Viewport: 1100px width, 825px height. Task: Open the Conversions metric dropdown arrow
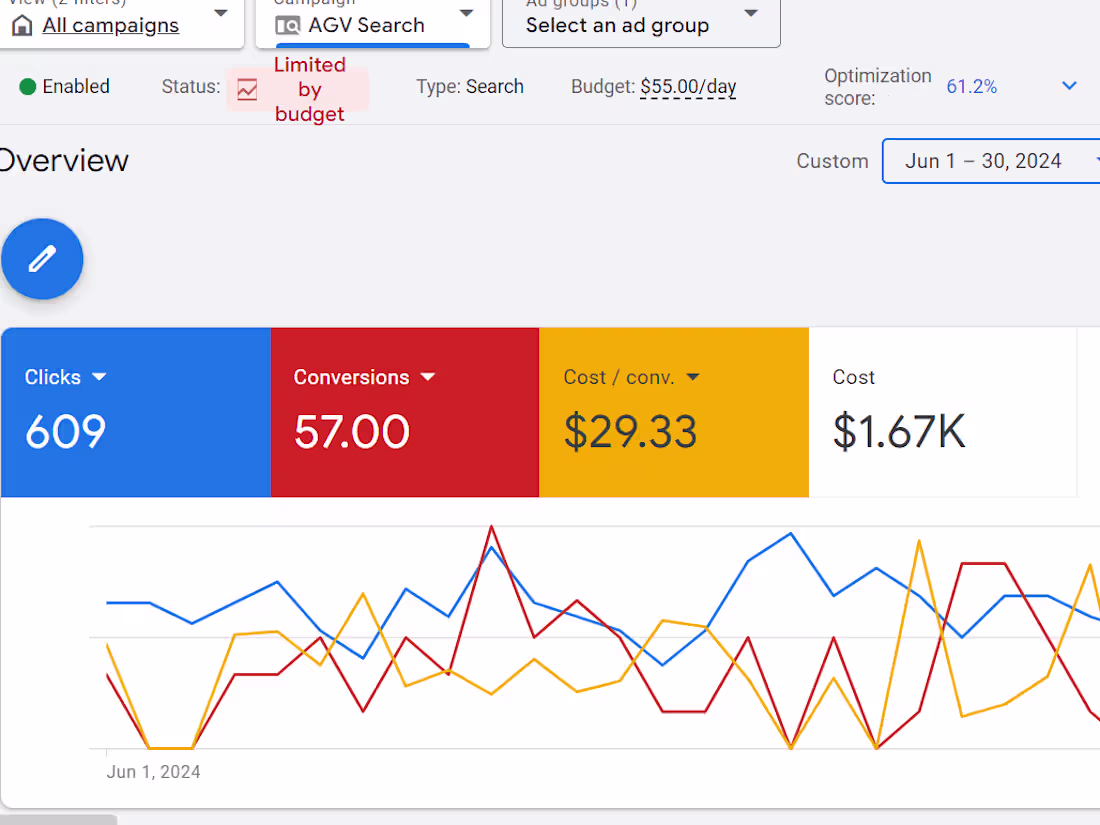428,377
